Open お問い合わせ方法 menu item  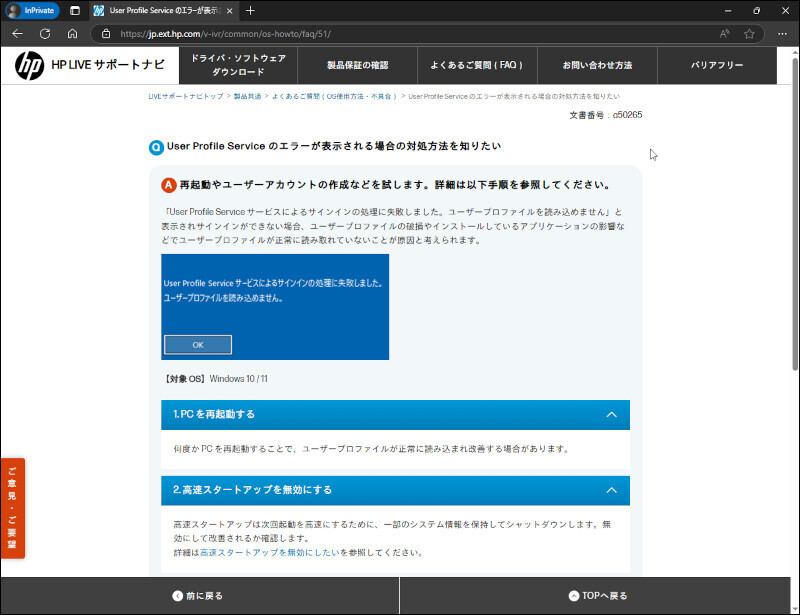point(597,65)
